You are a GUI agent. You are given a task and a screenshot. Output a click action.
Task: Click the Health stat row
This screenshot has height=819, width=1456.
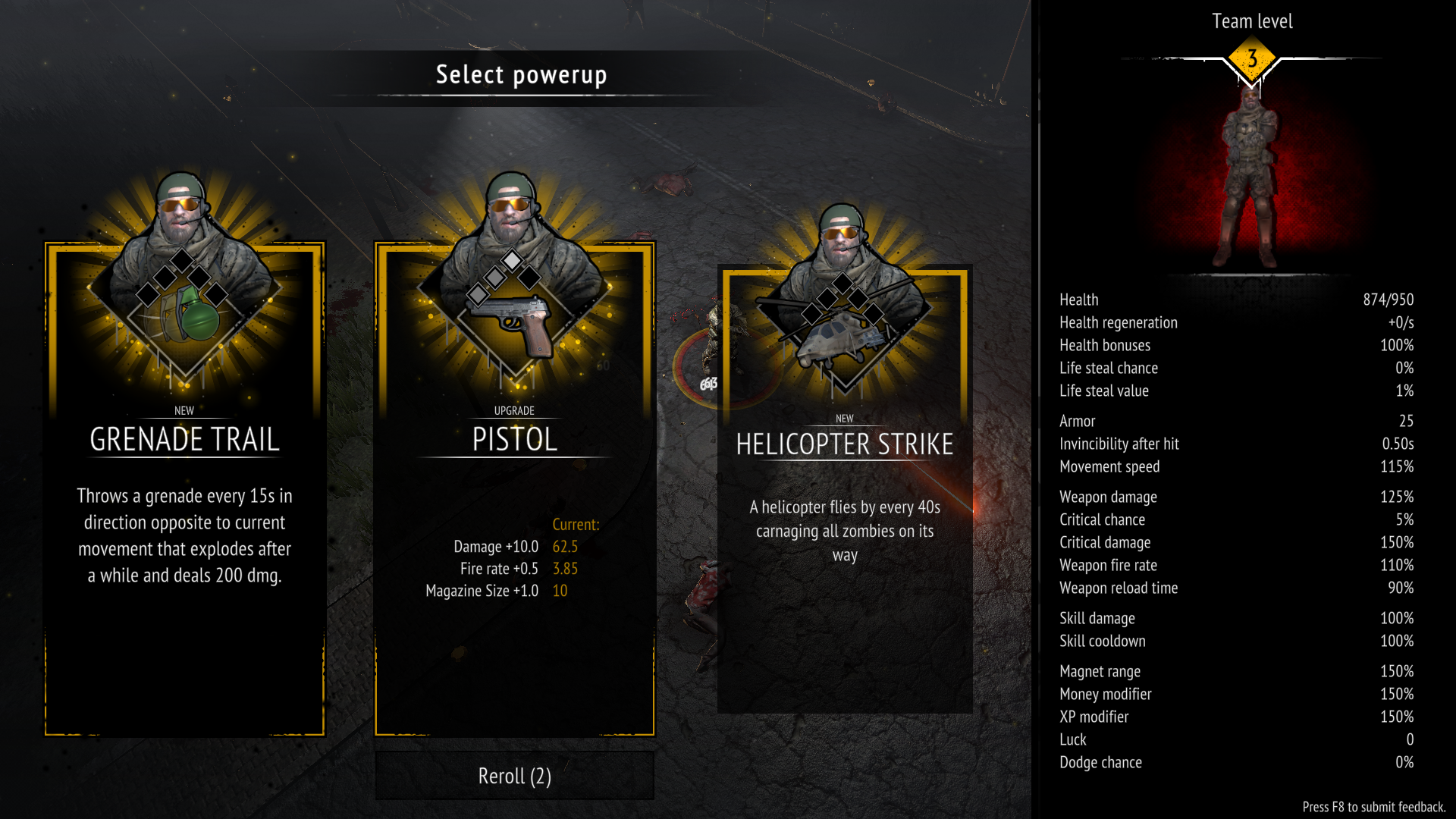[x=1236, y=300]
